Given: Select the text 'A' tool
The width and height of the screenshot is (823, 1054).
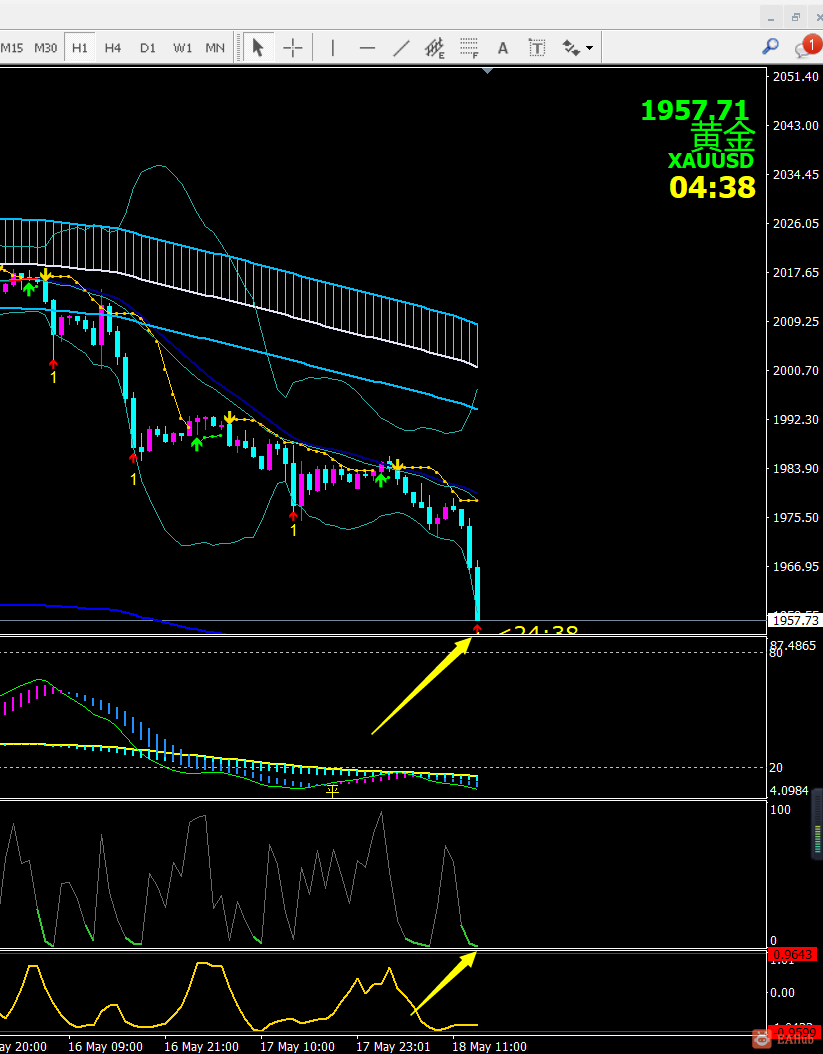Looking at the screenshot, I should (502, 48).
